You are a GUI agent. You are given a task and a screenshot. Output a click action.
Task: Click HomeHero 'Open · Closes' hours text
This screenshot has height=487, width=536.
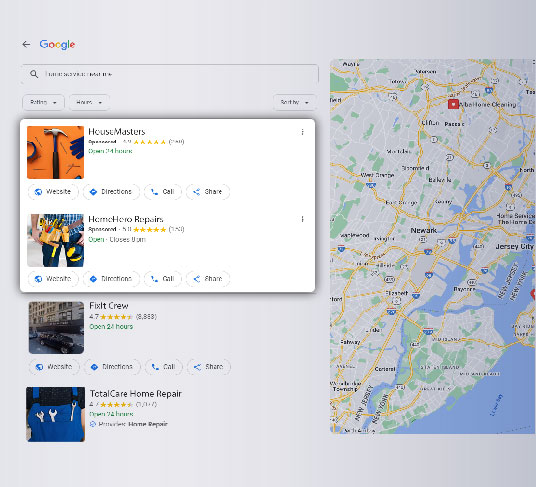[x=117, y=239]
